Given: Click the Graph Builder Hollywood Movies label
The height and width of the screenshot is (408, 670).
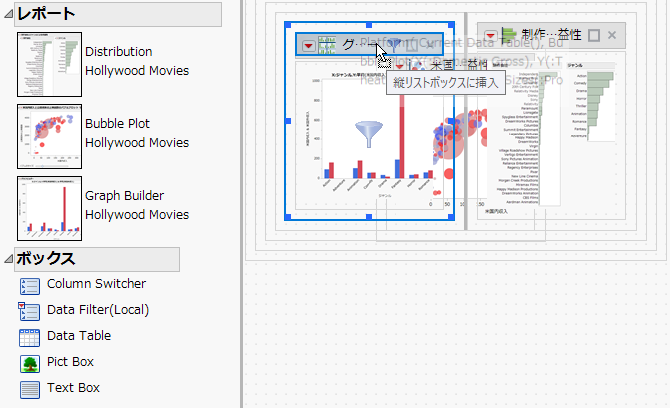Looking at the screenshot, I should coord(137,205).
